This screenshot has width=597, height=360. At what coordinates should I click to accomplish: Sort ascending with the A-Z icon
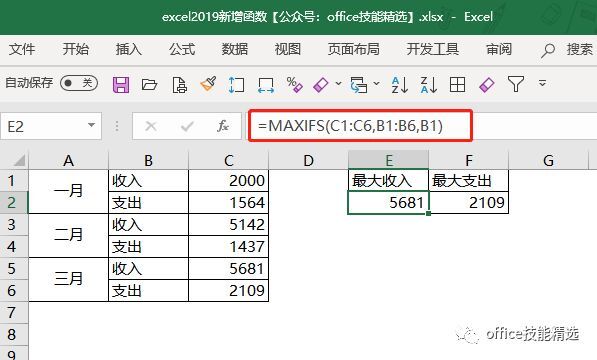[400, 84]
